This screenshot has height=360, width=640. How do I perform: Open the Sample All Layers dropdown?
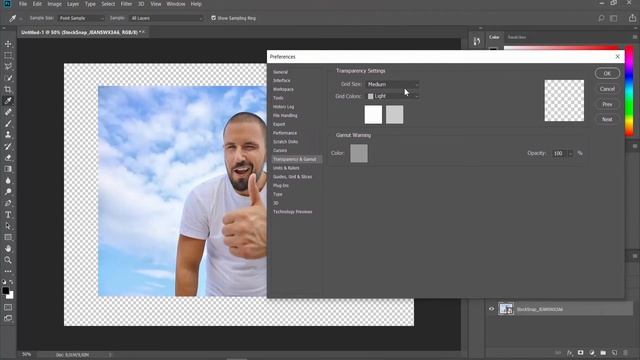coord(166,18)
